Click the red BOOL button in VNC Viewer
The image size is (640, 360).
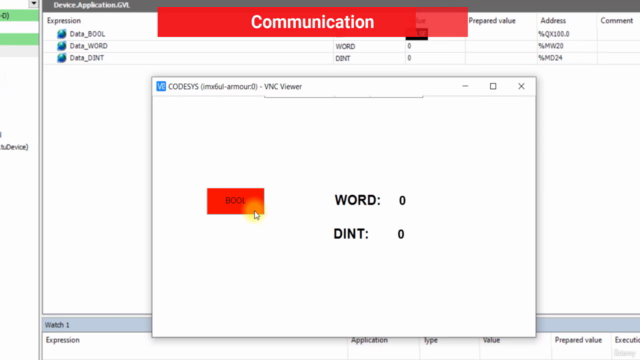pyautogui.click(x=236, y=201)
